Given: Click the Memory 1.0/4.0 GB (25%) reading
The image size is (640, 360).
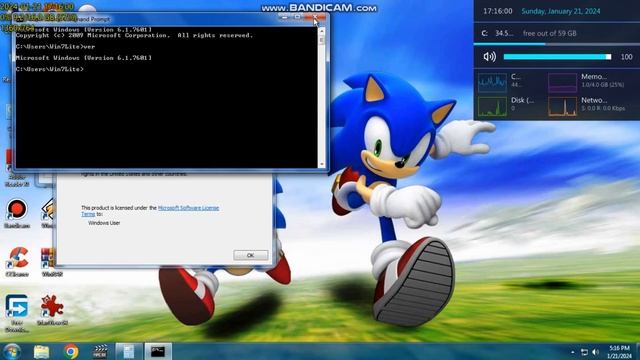Looking at the screenshot, I should point(602,85).
